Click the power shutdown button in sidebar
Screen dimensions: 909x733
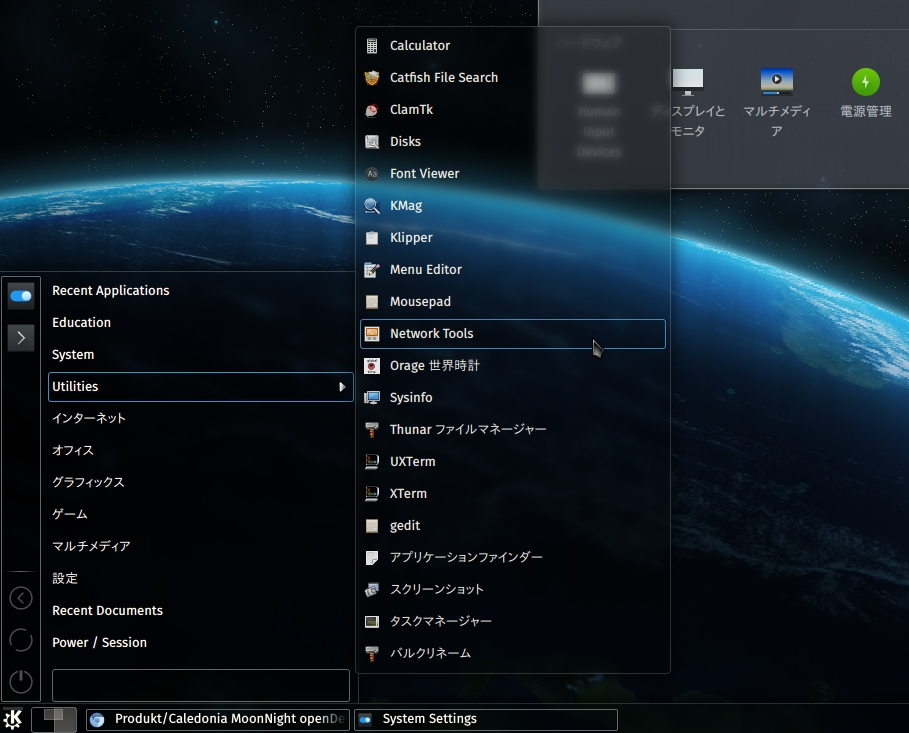tap(21, 682)
